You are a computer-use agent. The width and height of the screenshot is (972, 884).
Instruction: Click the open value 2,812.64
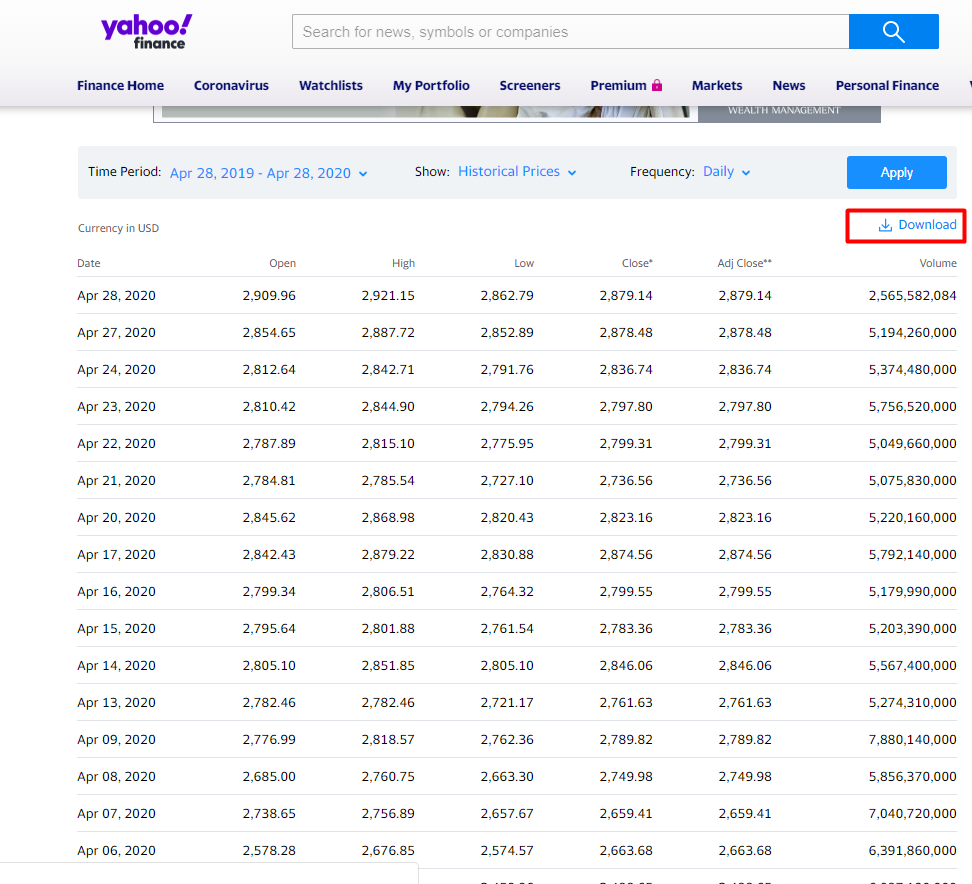[269, 370]
